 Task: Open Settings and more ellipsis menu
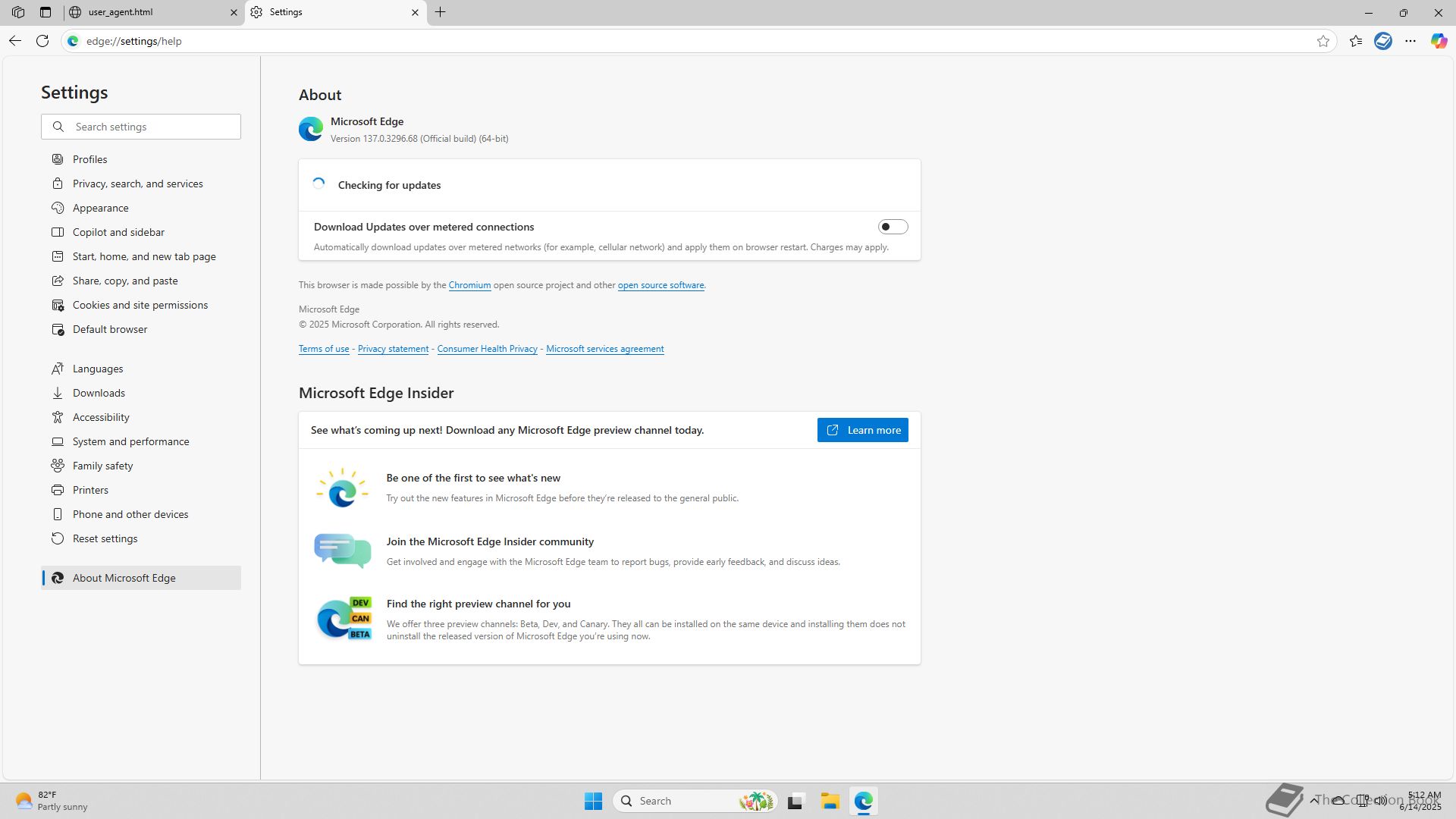click(x=1410, y=41)
